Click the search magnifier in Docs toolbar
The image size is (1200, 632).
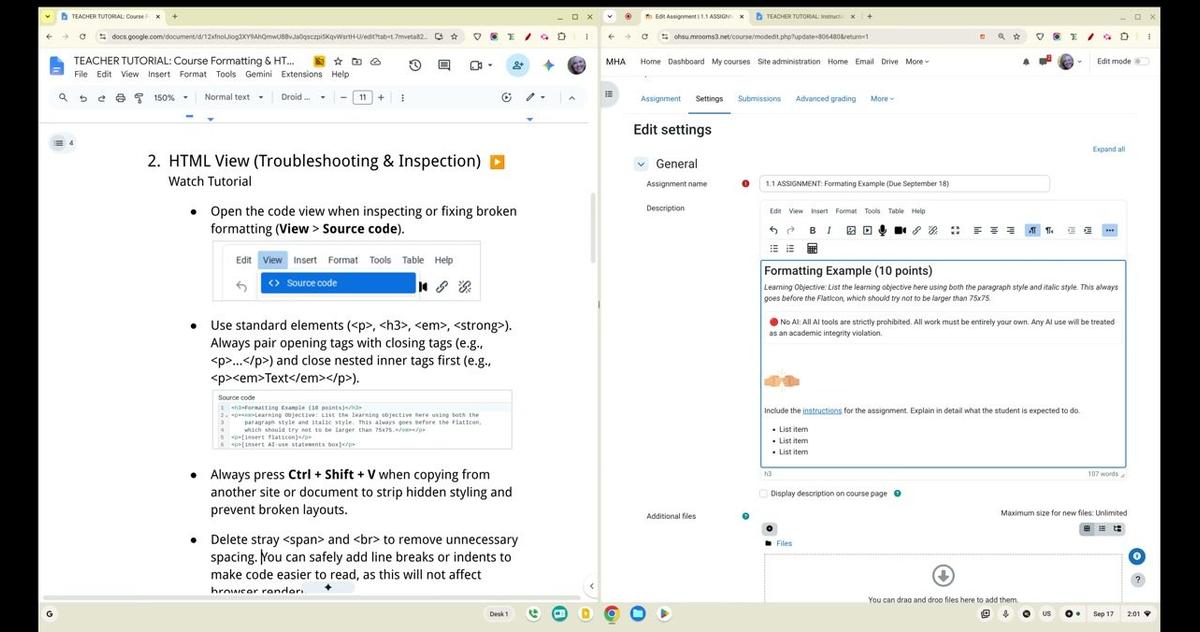tap(64, 98)
